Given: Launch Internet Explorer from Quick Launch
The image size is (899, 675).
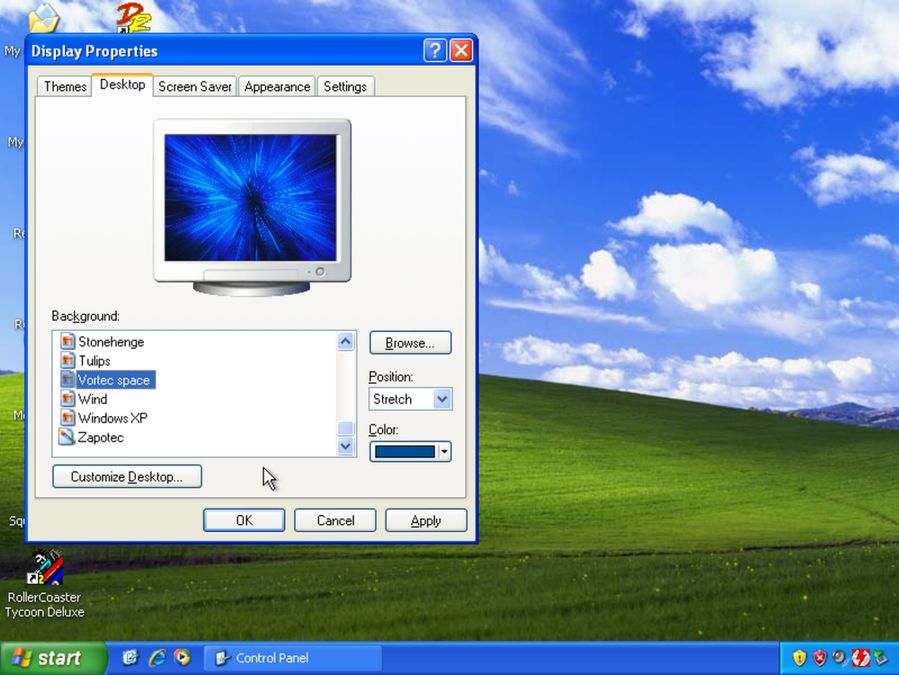Looking at the screenshot, I should pyautogui.click(x=157, y=657).
